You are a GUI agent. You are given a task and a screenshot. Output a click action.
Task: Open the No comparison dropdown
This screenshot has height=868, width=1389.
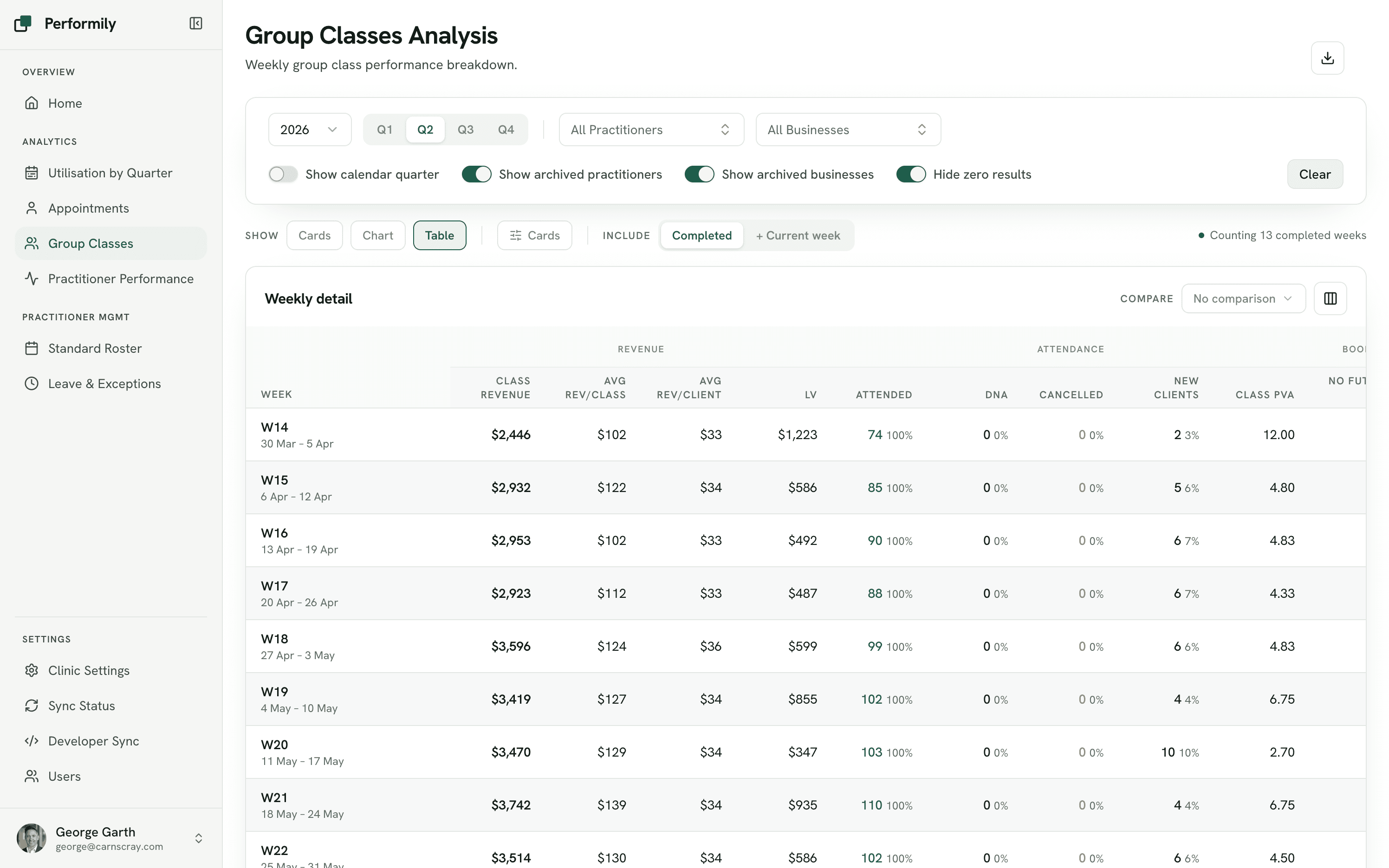1243,298
